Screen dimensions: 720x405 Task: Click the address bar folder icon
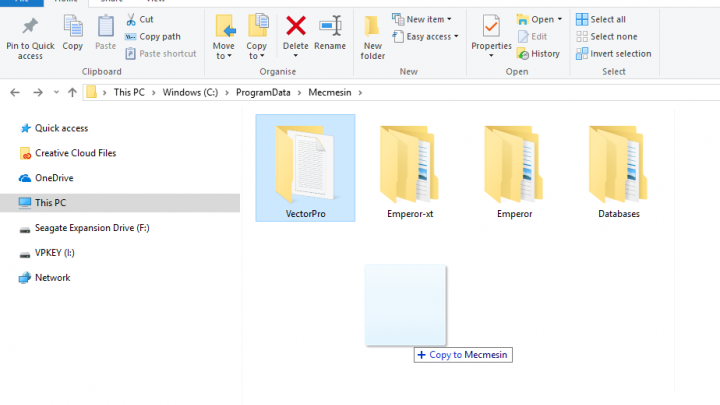[x=91, y=92]
